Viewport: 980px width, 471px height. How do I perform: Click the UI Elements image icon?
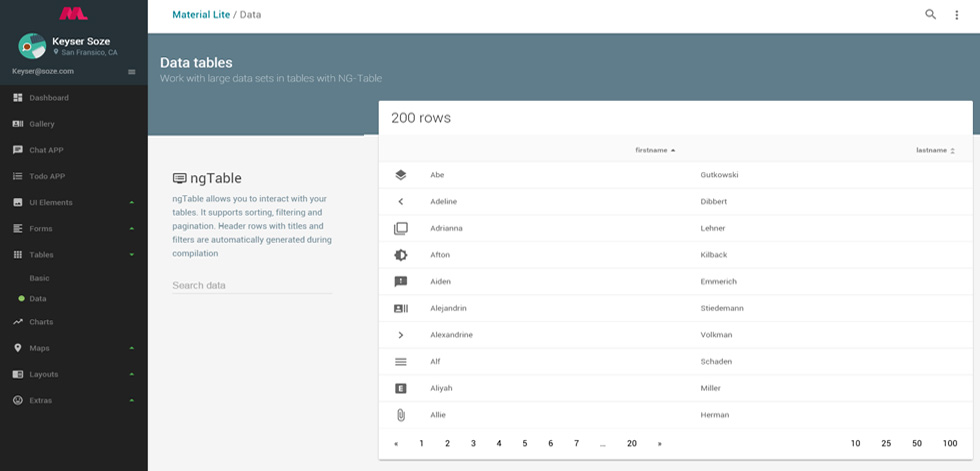[x=18, y=202]
